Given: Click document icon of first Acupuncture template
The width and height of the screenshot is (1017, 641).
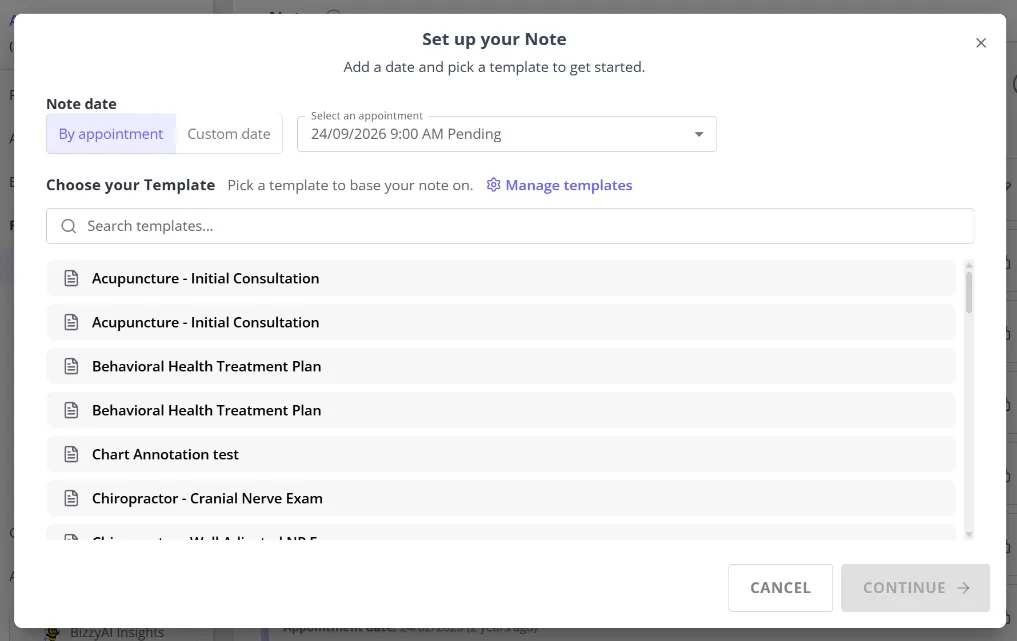Looking at the screenshot, I should coord(71,278).
